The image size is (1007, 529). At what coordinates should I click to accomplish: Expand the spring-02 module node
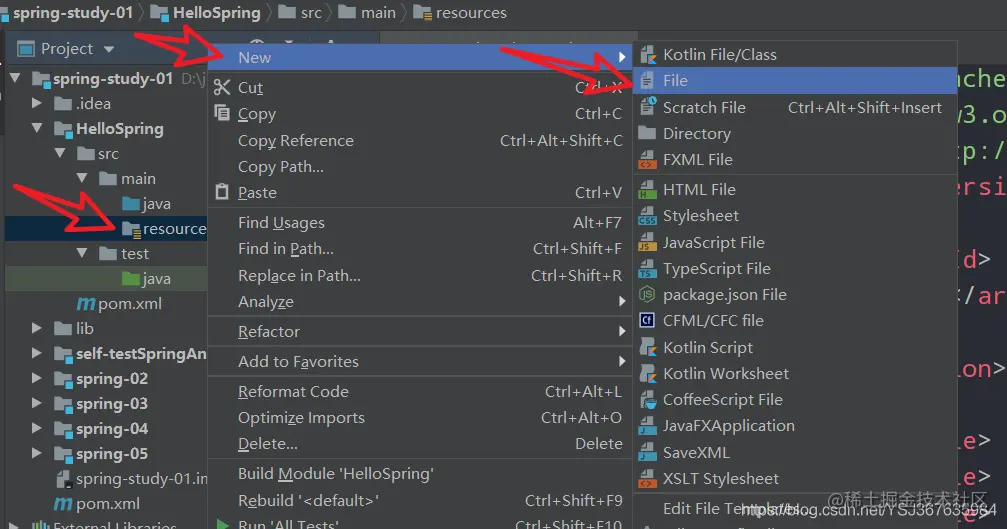(37, 379)
